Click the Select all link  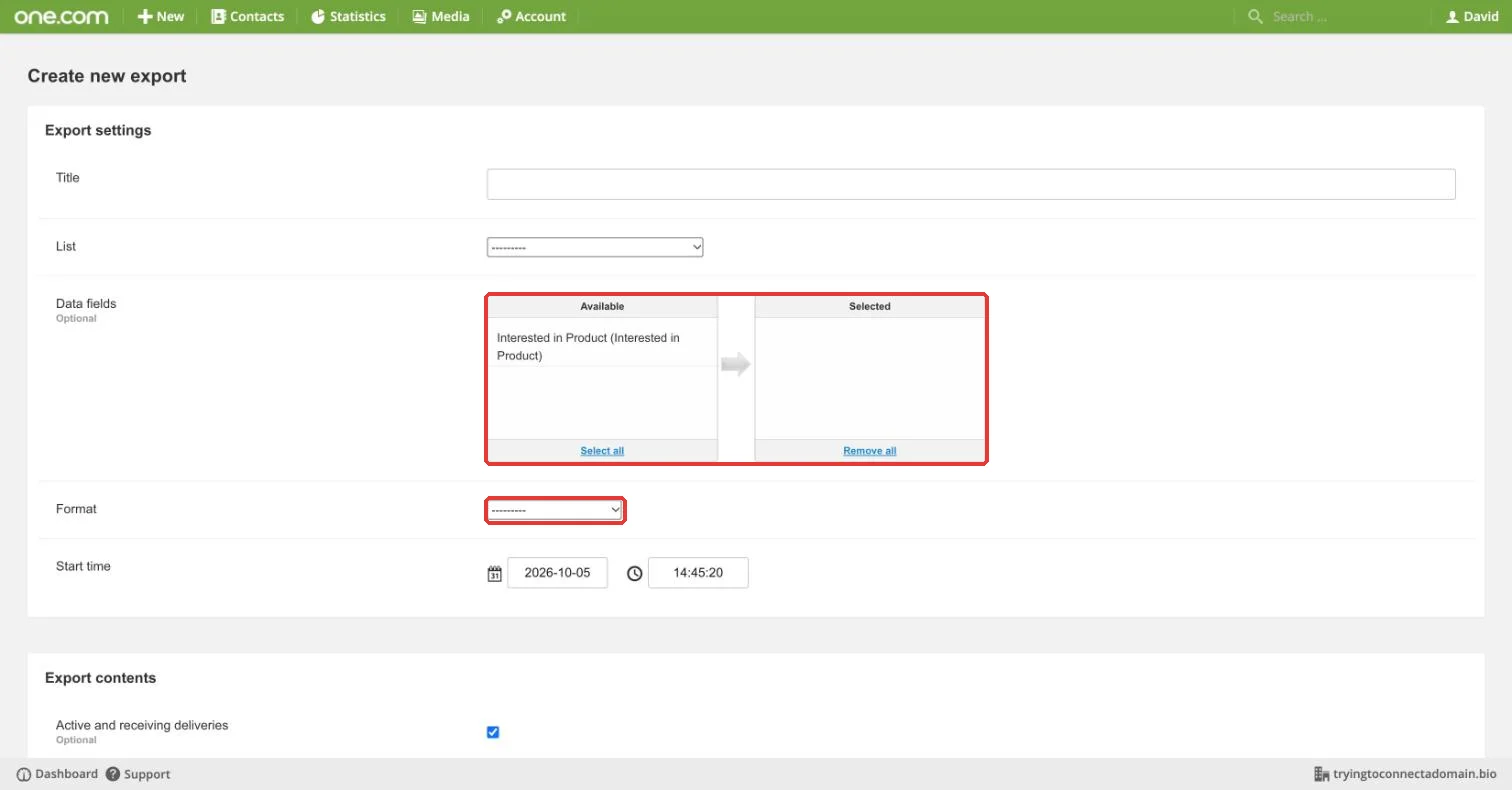pos(602,450)
